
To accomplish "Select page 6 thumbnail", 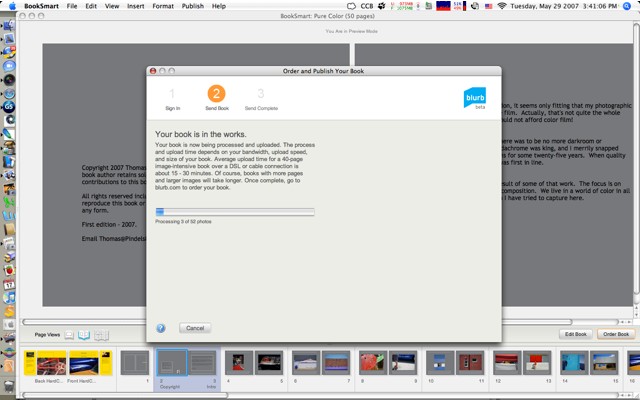I will 306,362.
